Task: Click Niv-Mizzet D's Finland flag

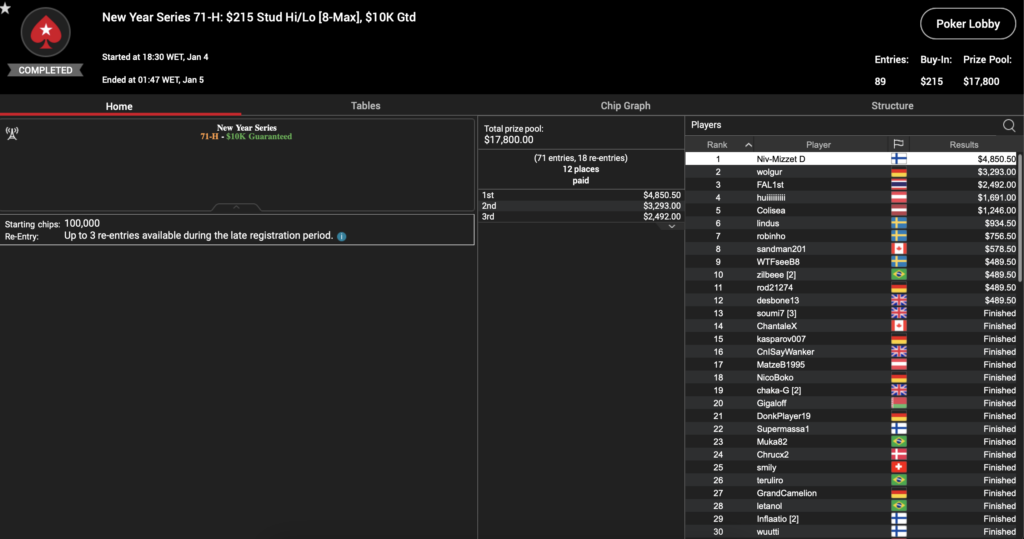Action: 898,159
